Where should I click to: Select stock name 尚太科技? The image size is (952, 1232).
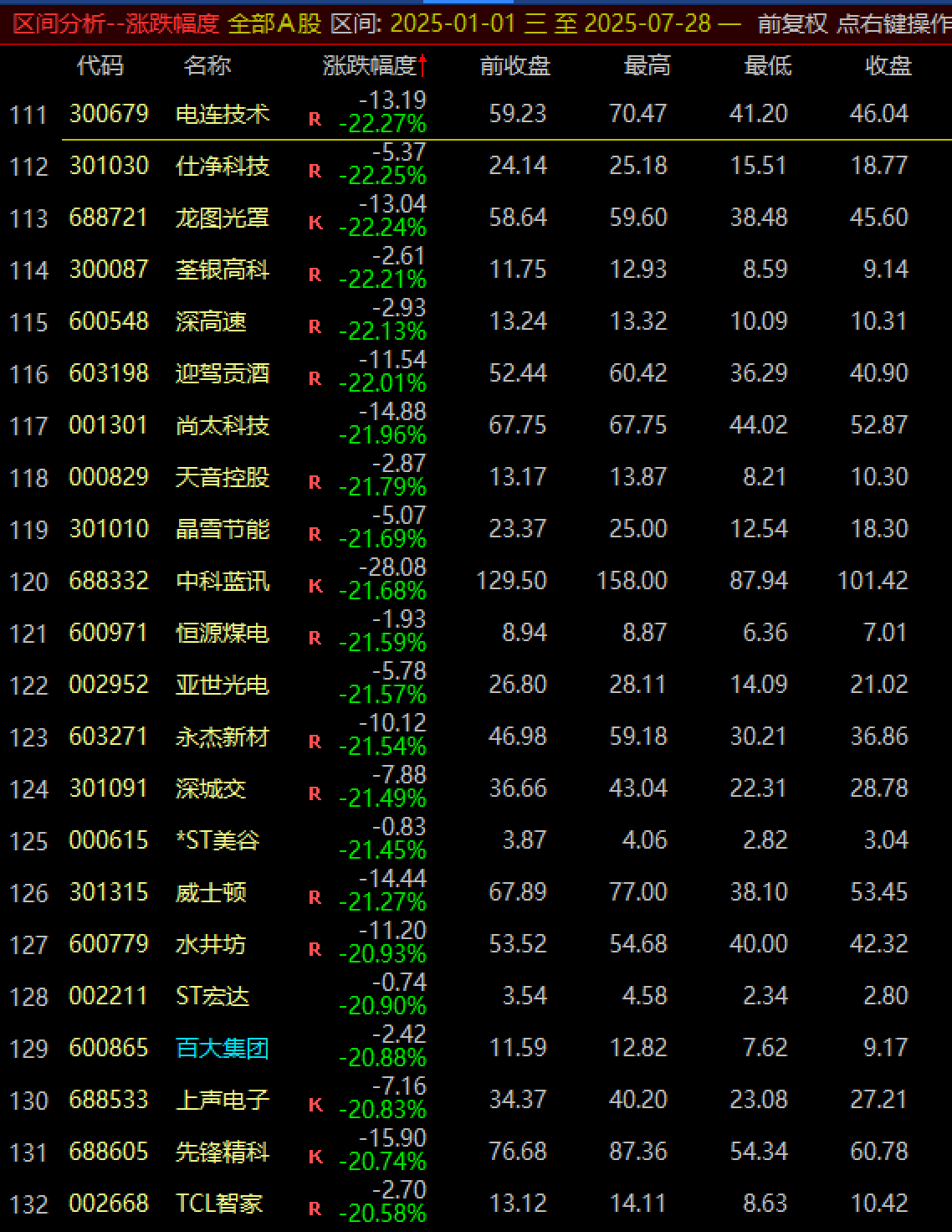(223, 424)
